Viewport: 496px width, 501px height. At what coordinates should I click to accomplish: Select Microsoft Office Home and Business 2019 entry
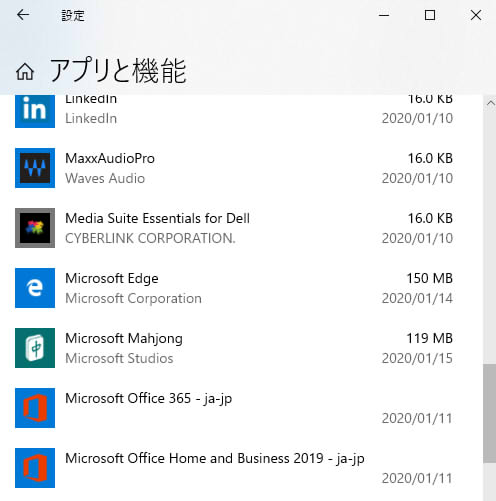[241, 468]
